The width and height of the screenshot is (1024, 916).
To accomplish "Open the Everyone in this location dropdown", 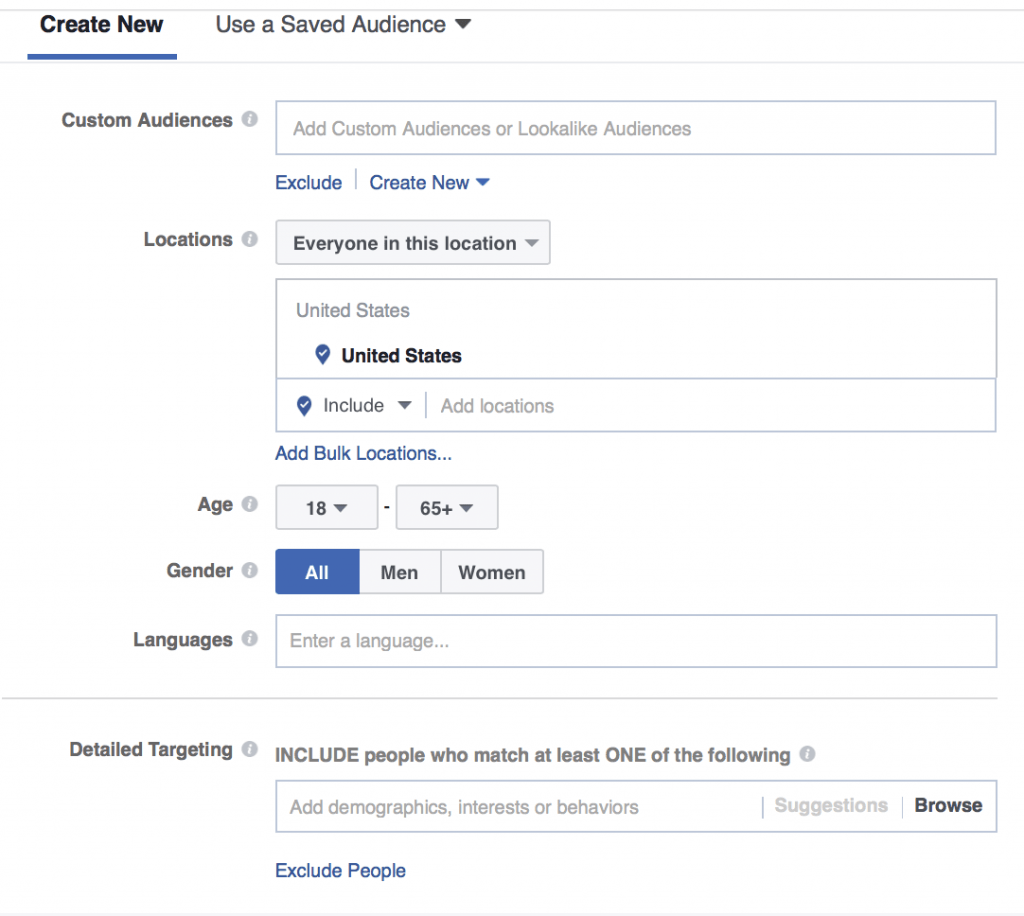I will coord(413,243).
